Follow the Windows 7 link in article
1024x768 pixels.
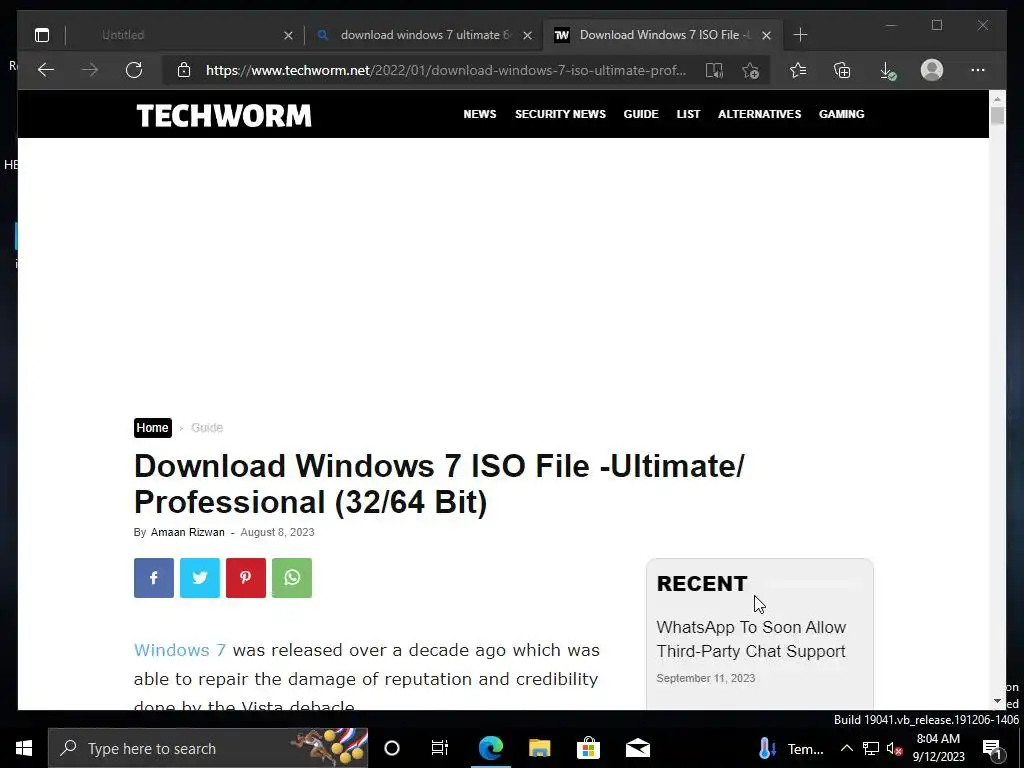click(x=180, y=650)
